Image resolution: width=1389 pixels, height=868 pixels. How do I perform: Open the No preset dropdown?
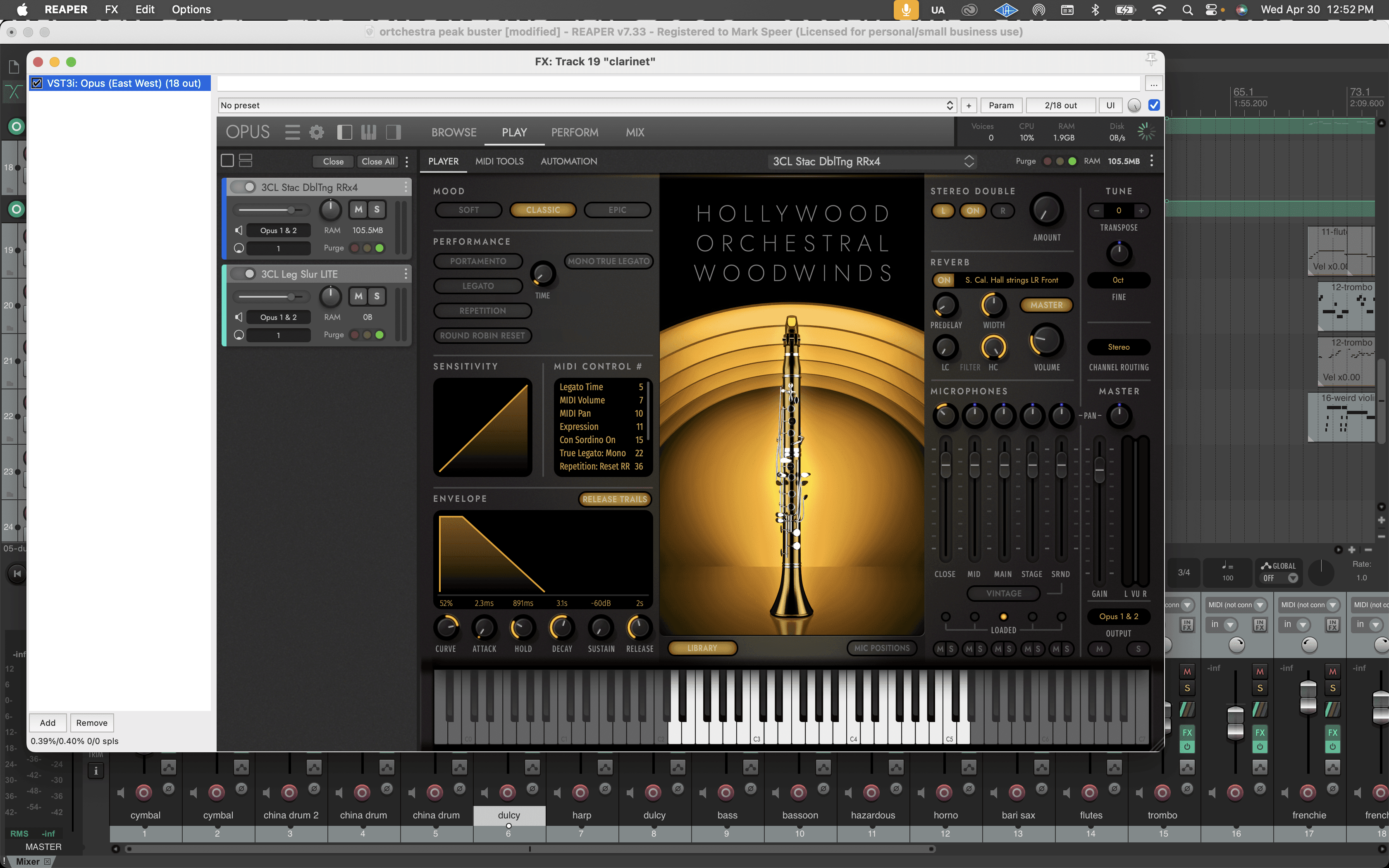click(587, 106)
